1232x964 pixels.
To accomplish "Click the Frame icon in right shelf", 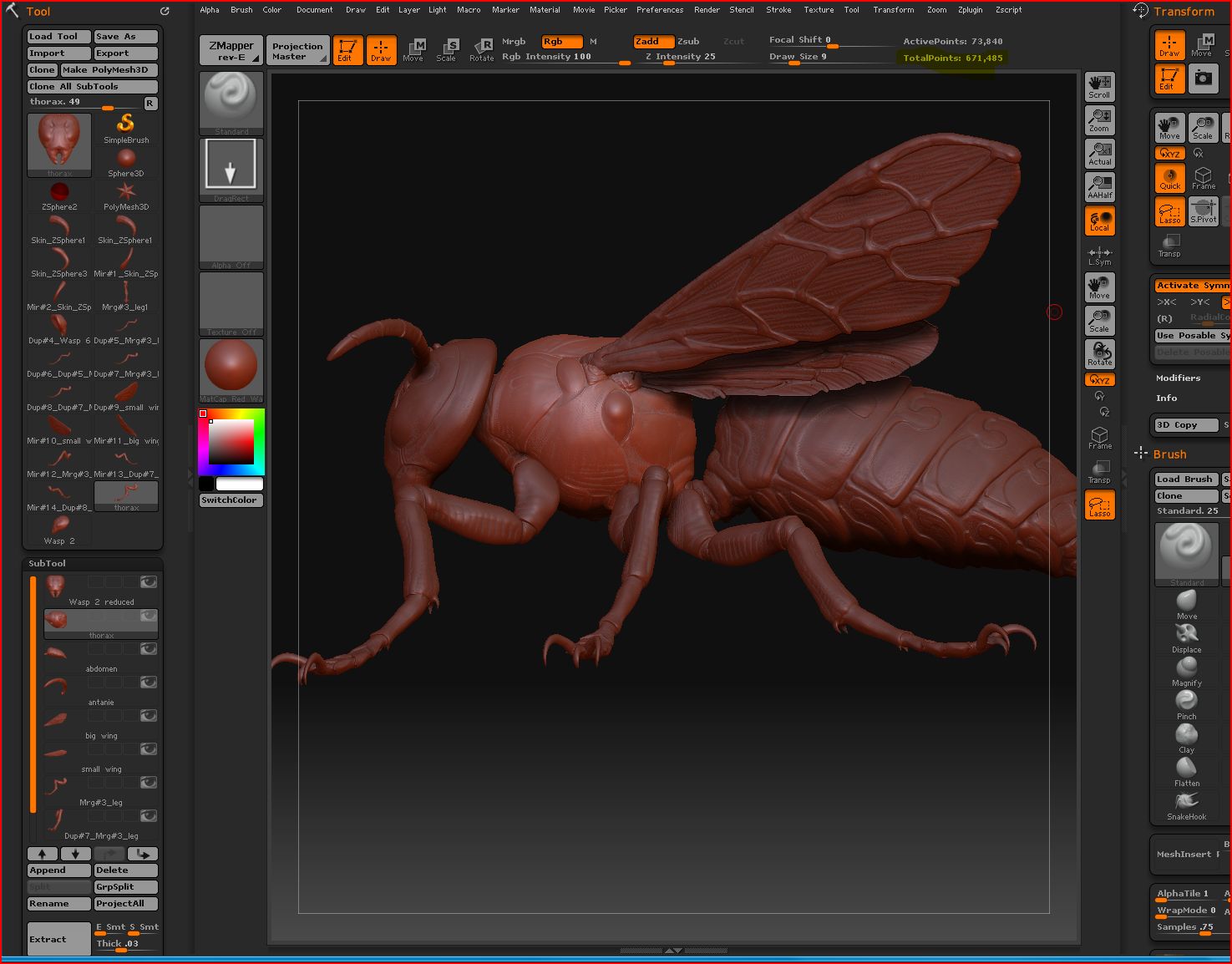I will point(1099,439).
